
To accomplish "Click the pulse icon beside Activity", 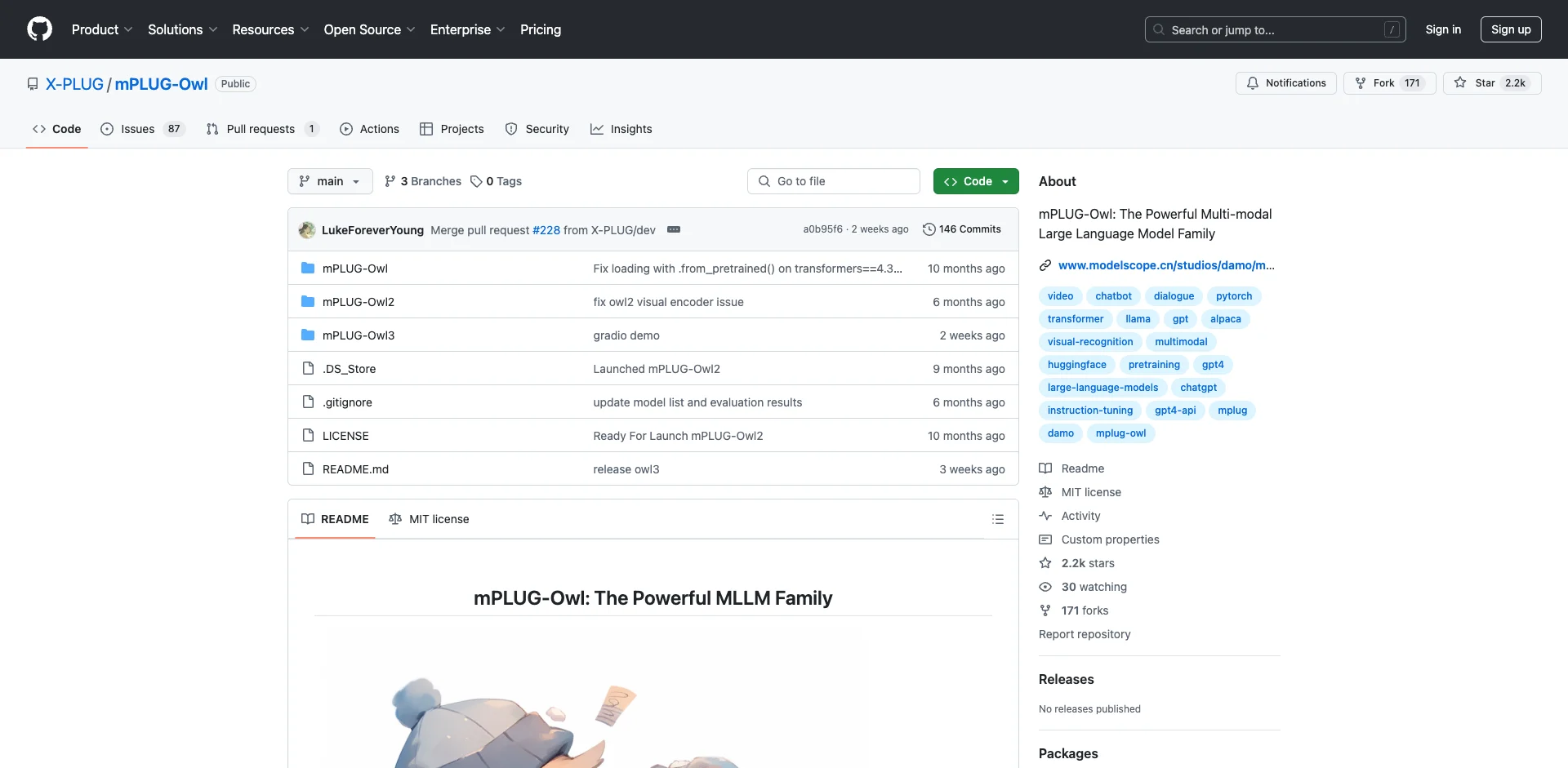I will [1045, 516].
